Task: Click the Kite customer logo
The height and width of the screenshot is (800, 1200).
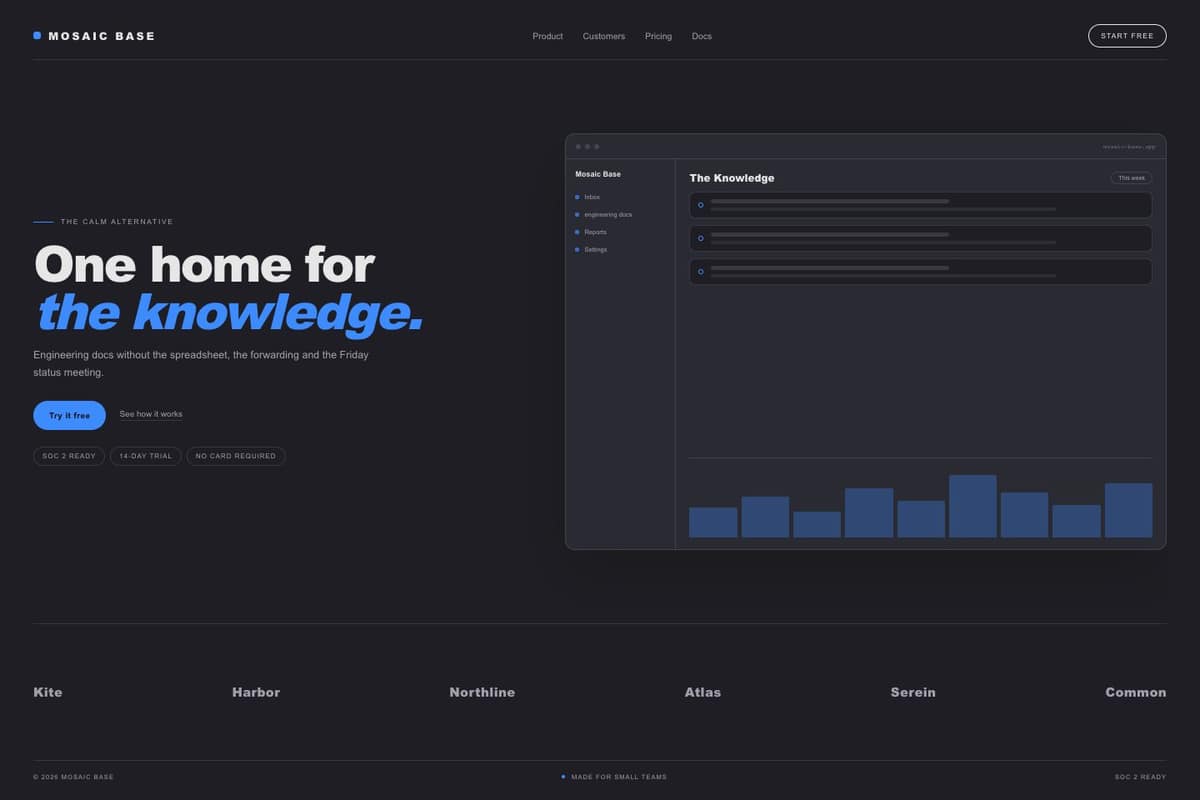Action: pos(48,692)
